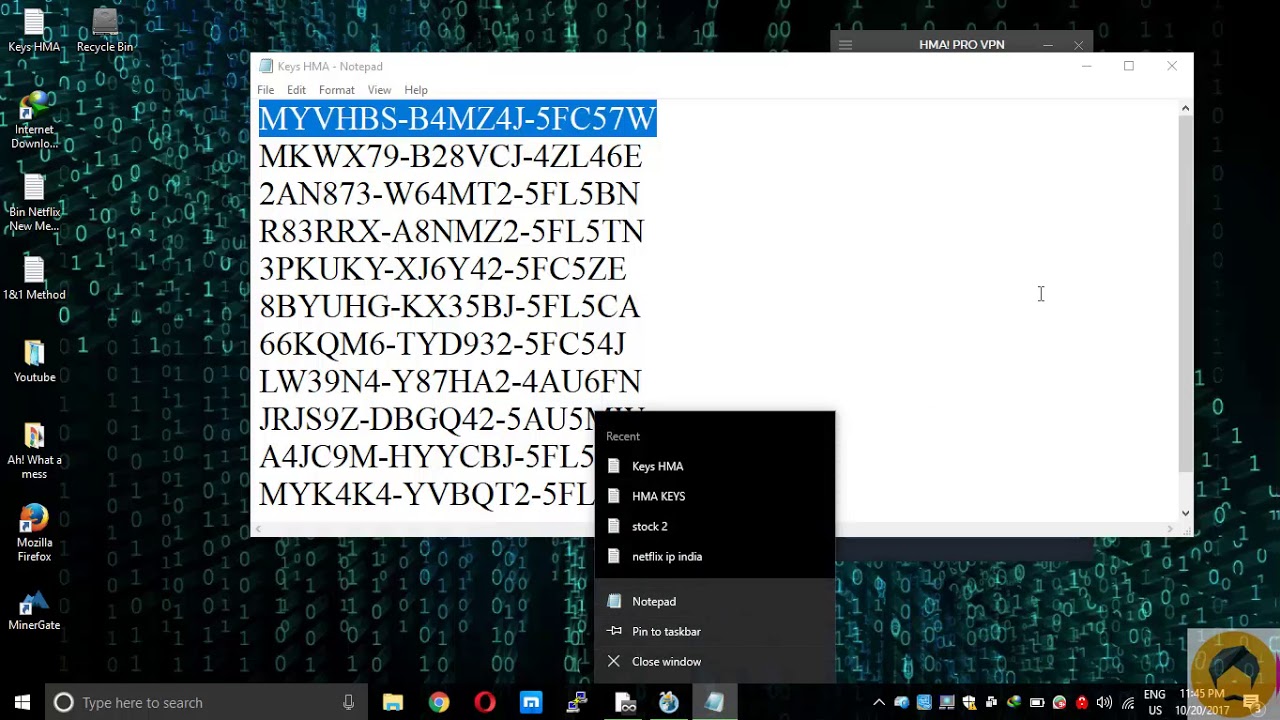Open the Notepad Edit menu
Screen dimensions: 1280x720
tap(296, 90)
